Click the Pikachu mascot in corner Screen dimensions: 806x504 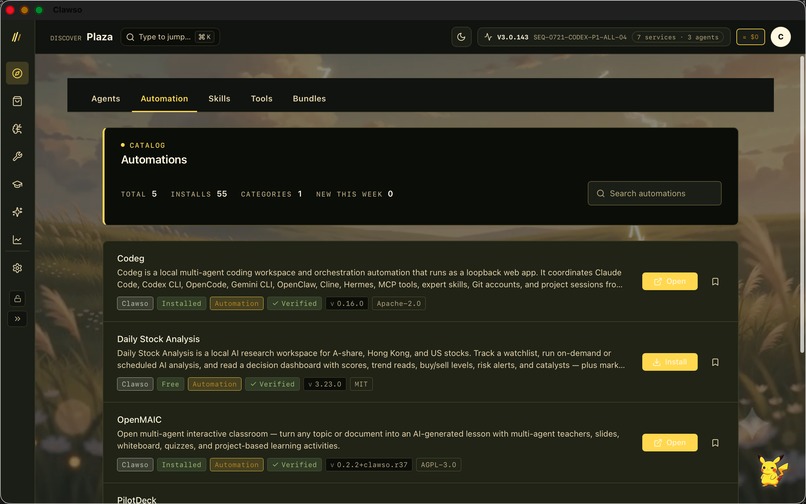[773, 470]
